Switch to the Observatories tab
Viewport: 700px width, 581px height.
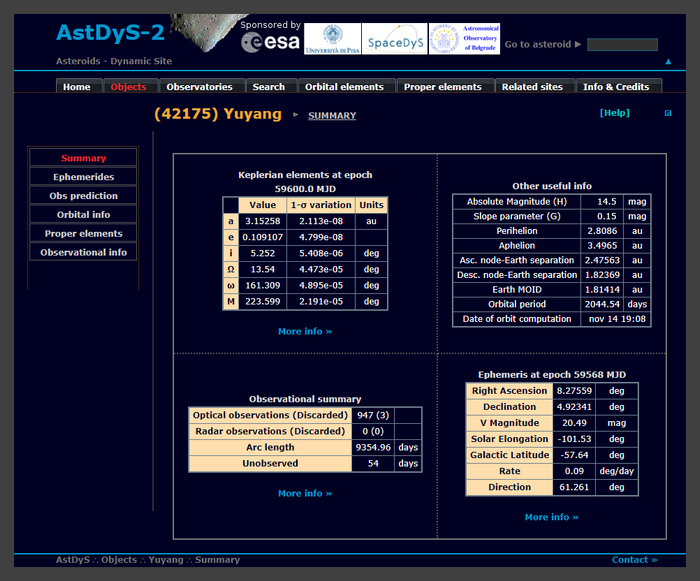pos(200,87)
